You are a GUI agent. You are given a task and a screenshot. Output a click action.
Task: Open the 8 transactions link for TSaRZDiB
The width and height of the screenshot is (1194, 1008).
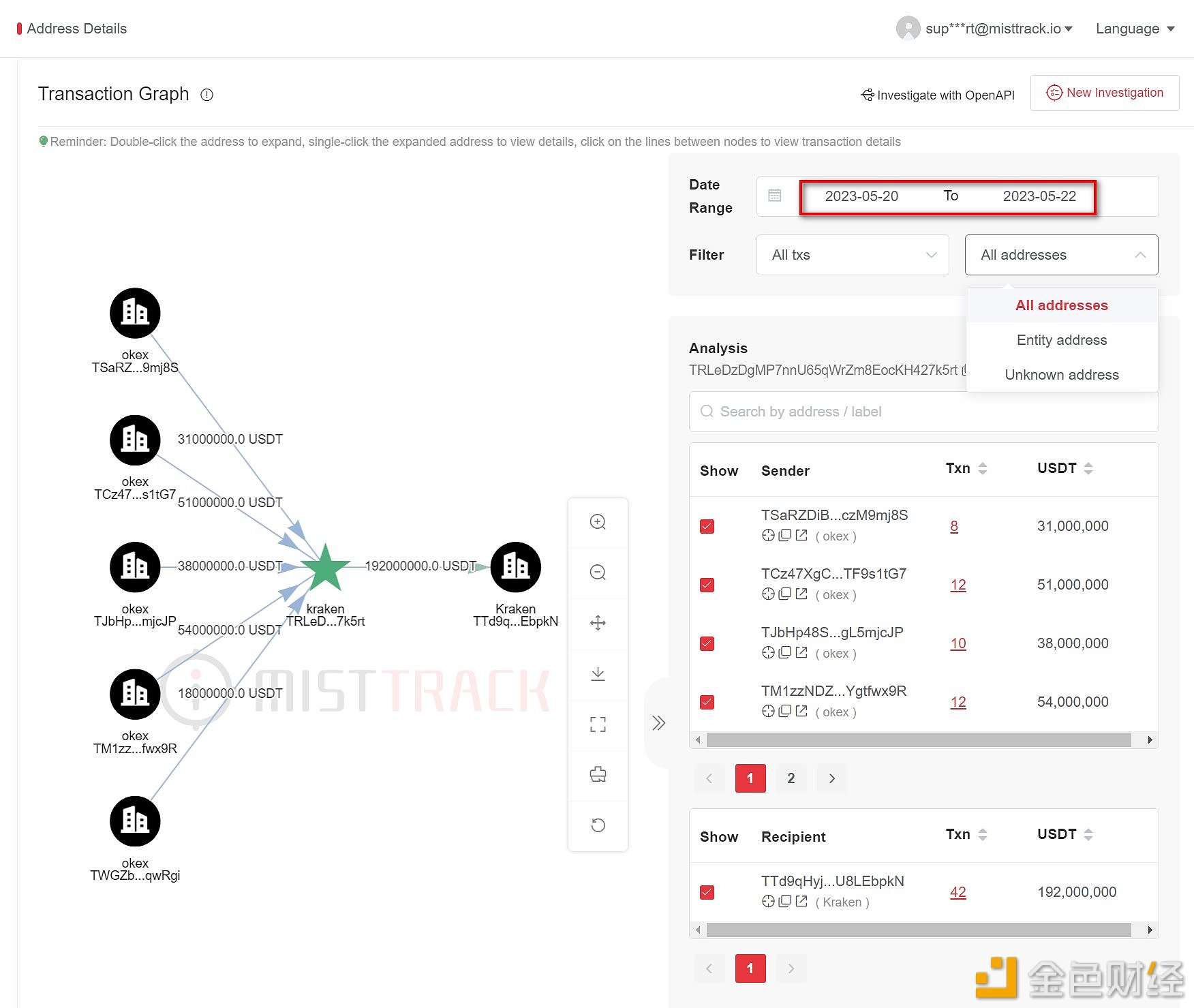[x=954, y=526]
